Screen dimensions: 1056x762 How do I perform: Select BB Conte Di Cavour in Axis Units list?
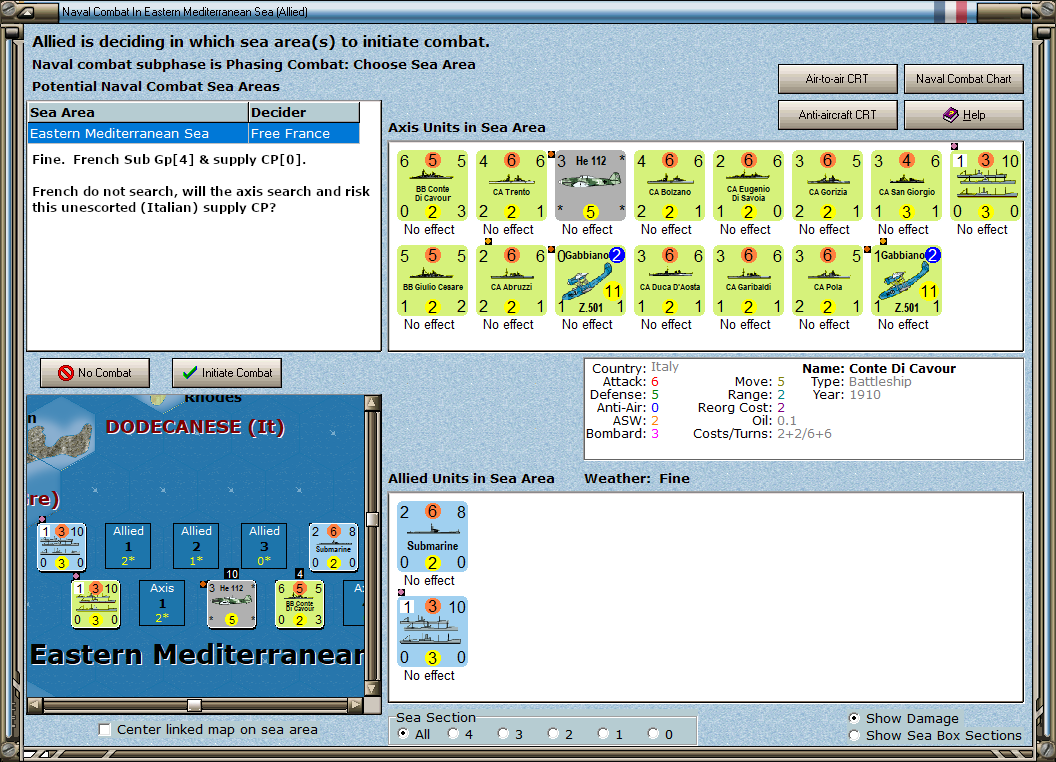pos(432,186)
